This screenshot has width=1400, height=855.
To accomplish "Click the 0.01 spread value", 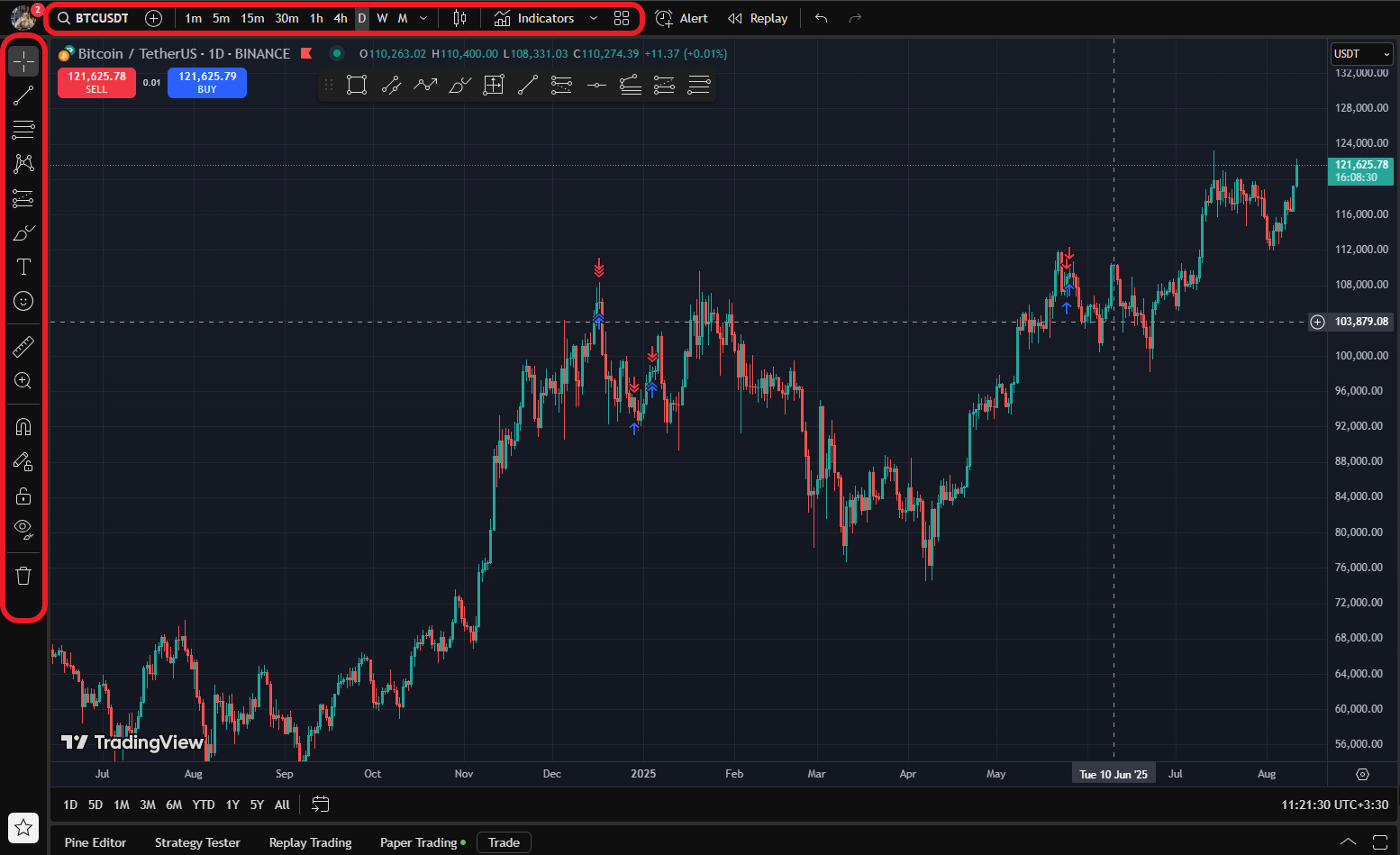I will [151, 83].
